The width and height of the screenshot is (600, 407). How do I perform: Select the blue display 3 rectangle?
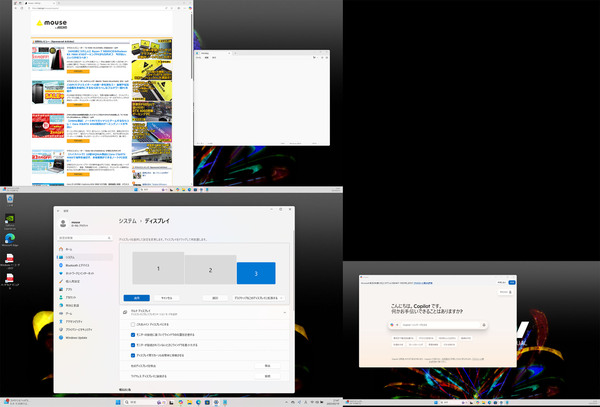pyautogui.click(x=256, y=273)
